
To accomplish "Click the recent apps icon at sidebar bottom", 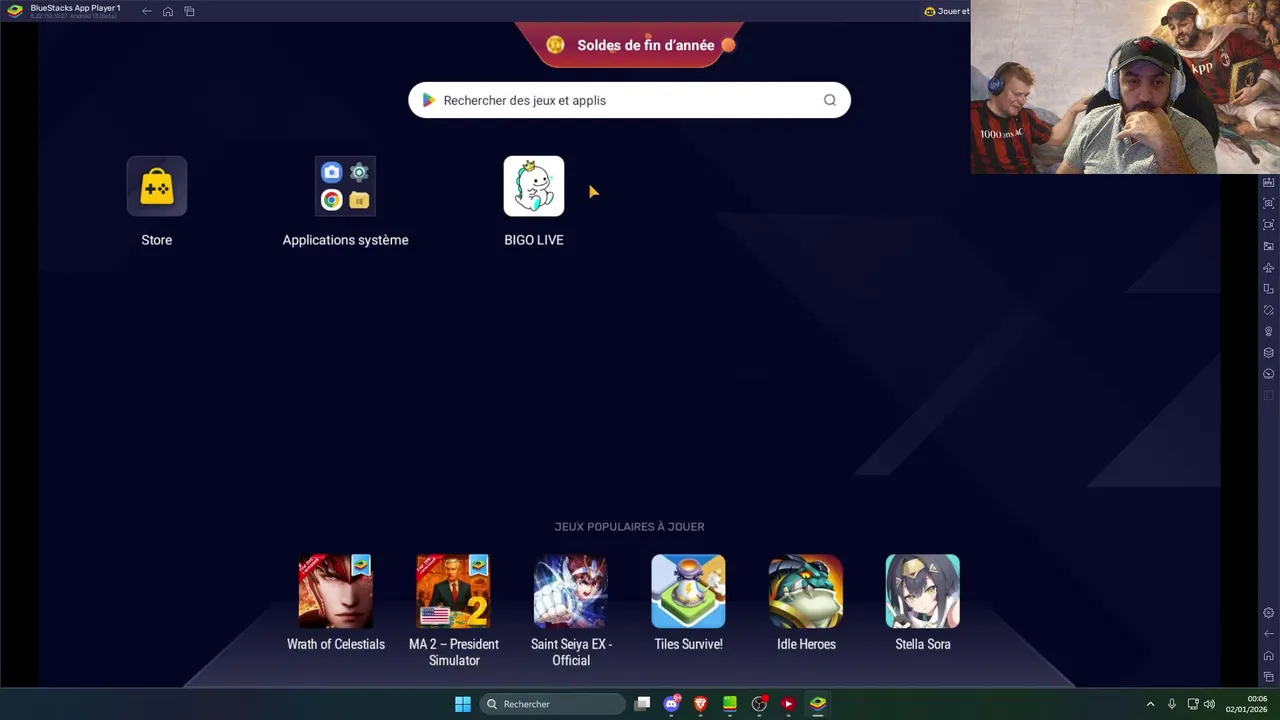I will coord(1269,677).
